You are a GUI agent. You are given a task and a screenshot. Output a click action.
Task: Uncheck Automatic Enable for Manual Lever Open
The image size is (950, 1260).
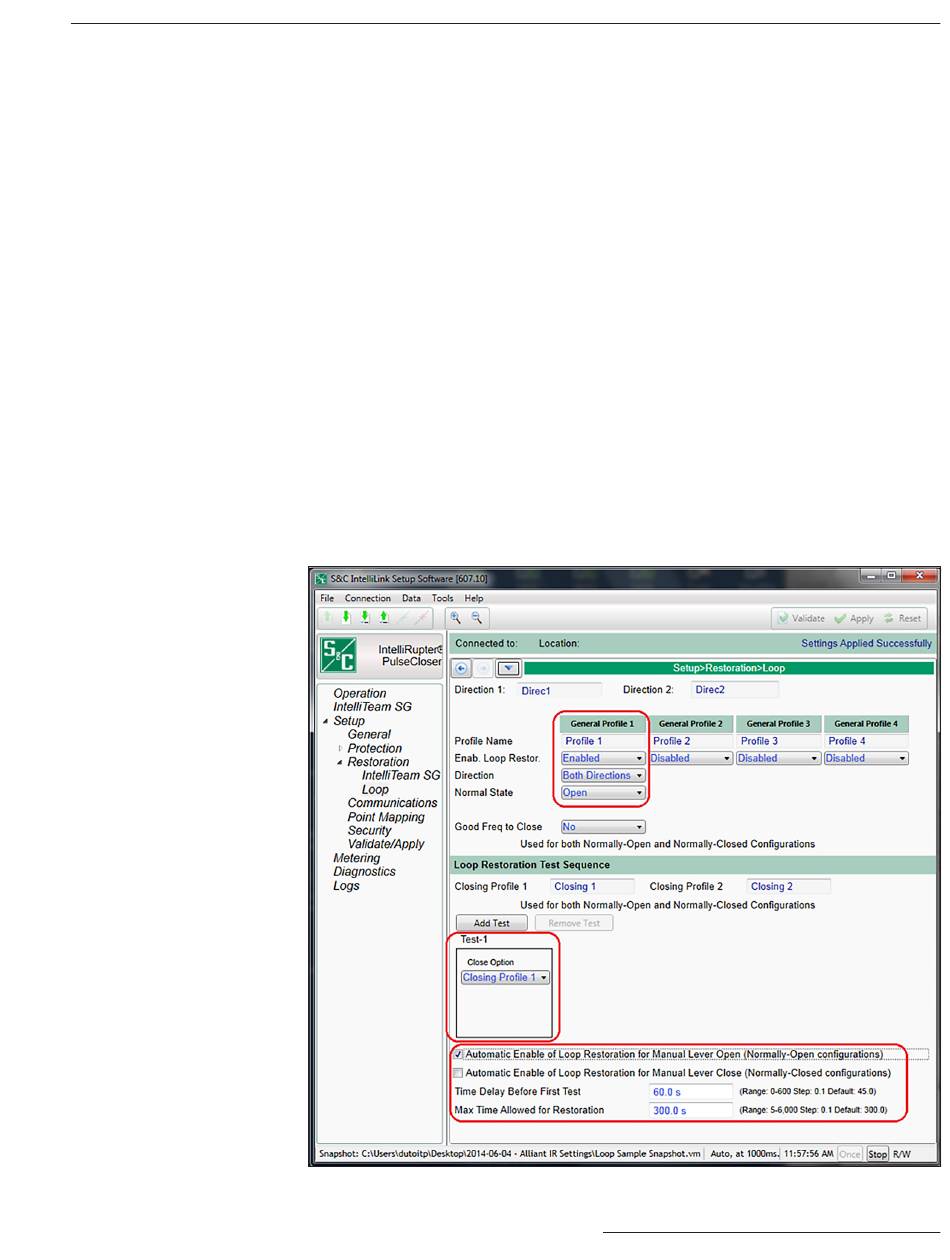(459, 1054)
